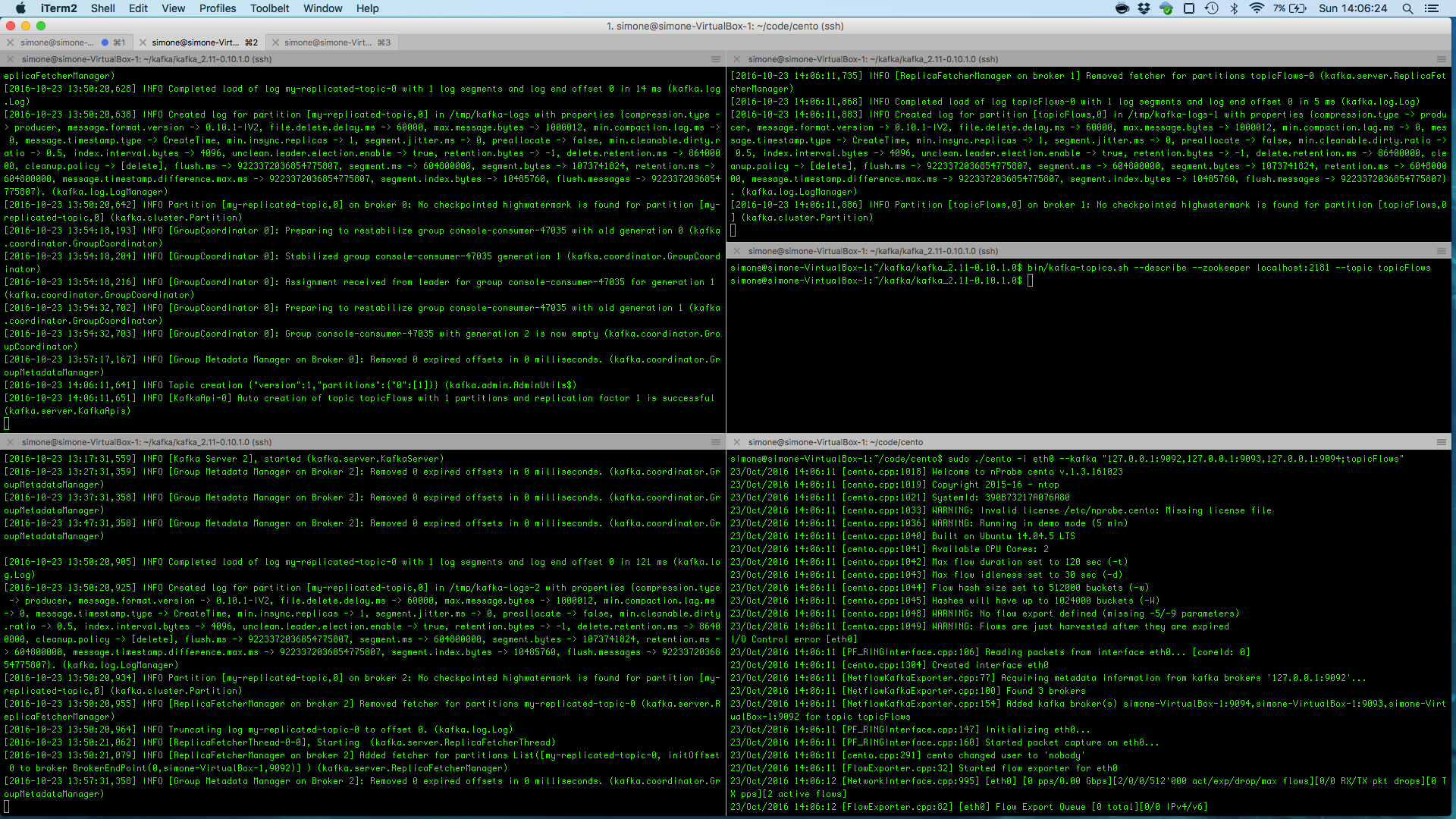Switch to the first terminal tab
Screen dimensions: 1456x819
pyautogui.click(x=67, y=42)
